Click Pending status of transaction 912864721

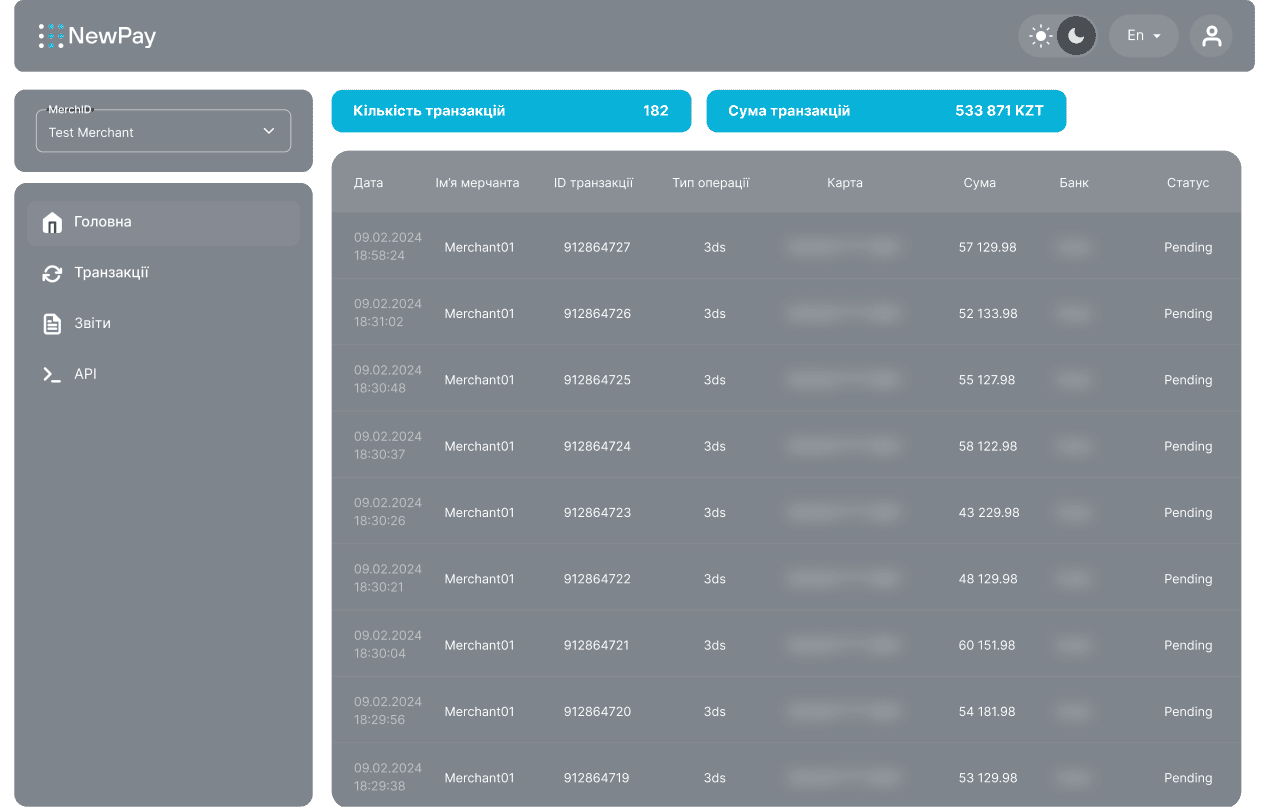pyautogui.click(x=1187, y=645)
